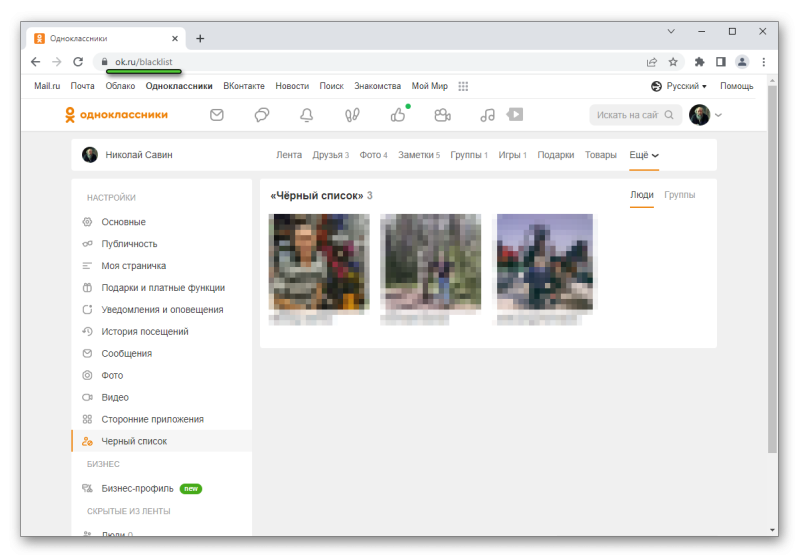Click the browser Forward arrow

coord(57,62)
